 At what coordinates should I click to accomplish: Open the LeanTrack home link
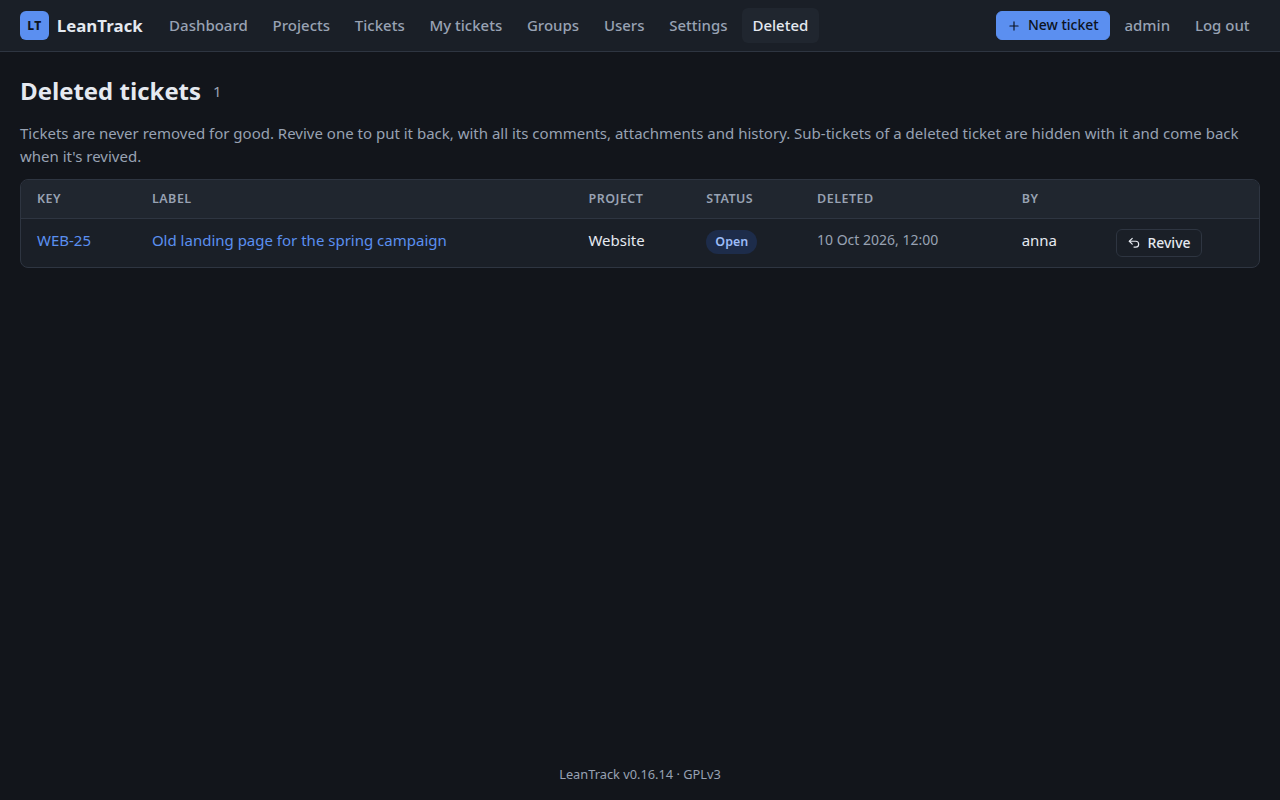tap(81, 26)
